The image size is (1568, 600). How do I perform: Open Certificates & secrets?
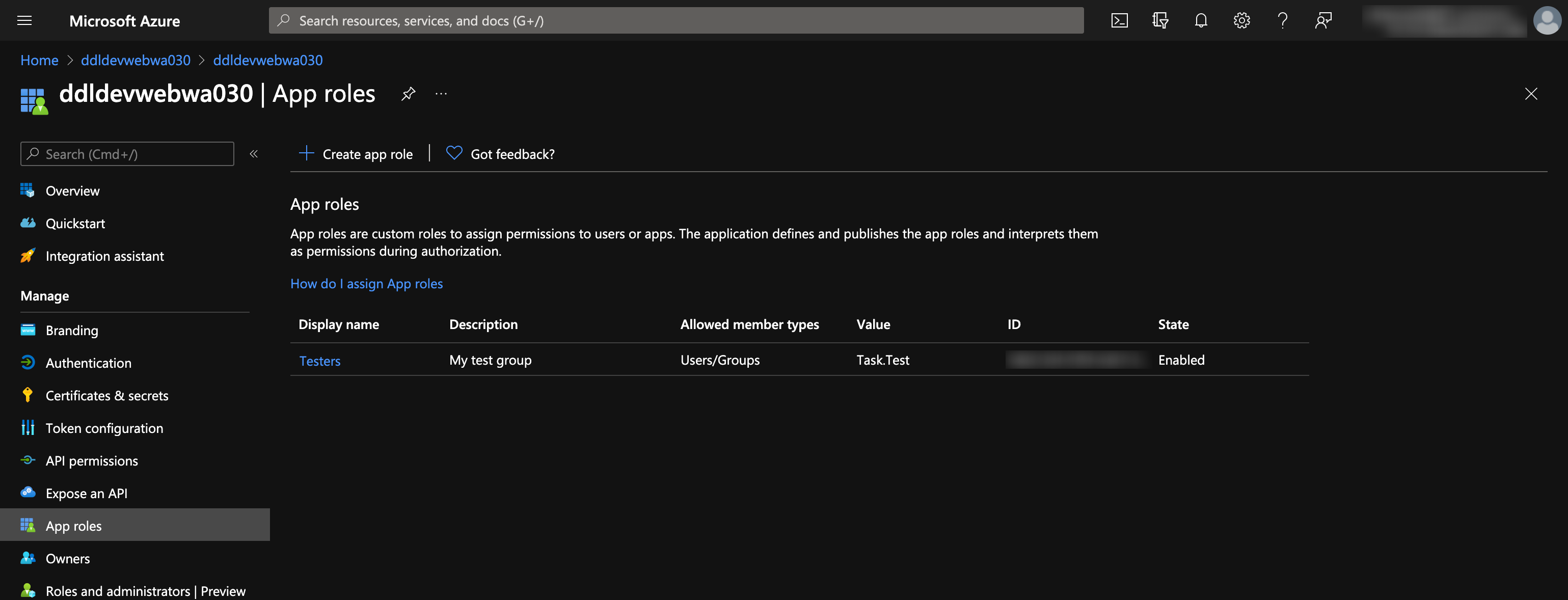107,395
